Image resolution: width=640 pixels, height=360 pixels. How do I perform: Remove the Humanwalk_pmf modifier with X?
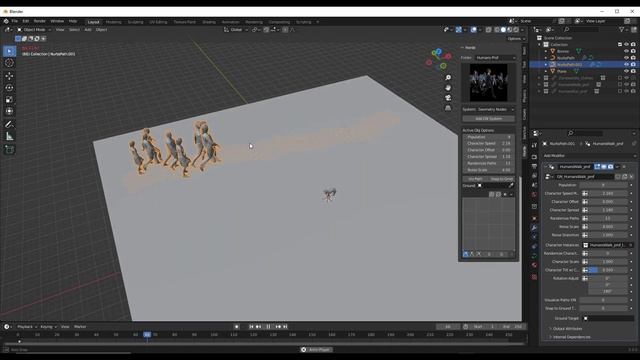[624, 167]
